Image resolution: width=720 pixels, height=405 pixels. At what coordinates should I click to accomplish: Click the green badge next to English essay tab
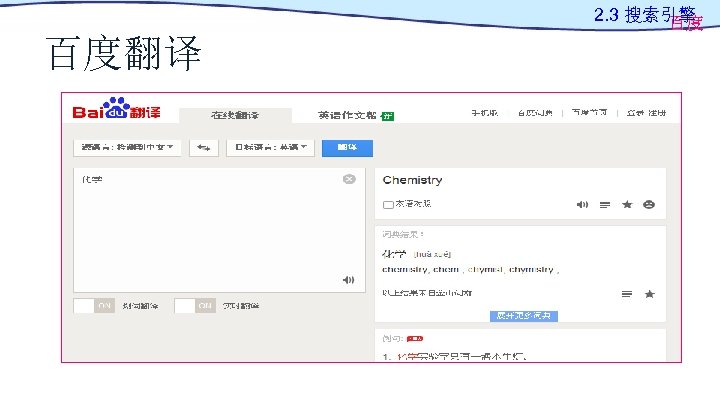pyautogui.click(x=388, y=116)
